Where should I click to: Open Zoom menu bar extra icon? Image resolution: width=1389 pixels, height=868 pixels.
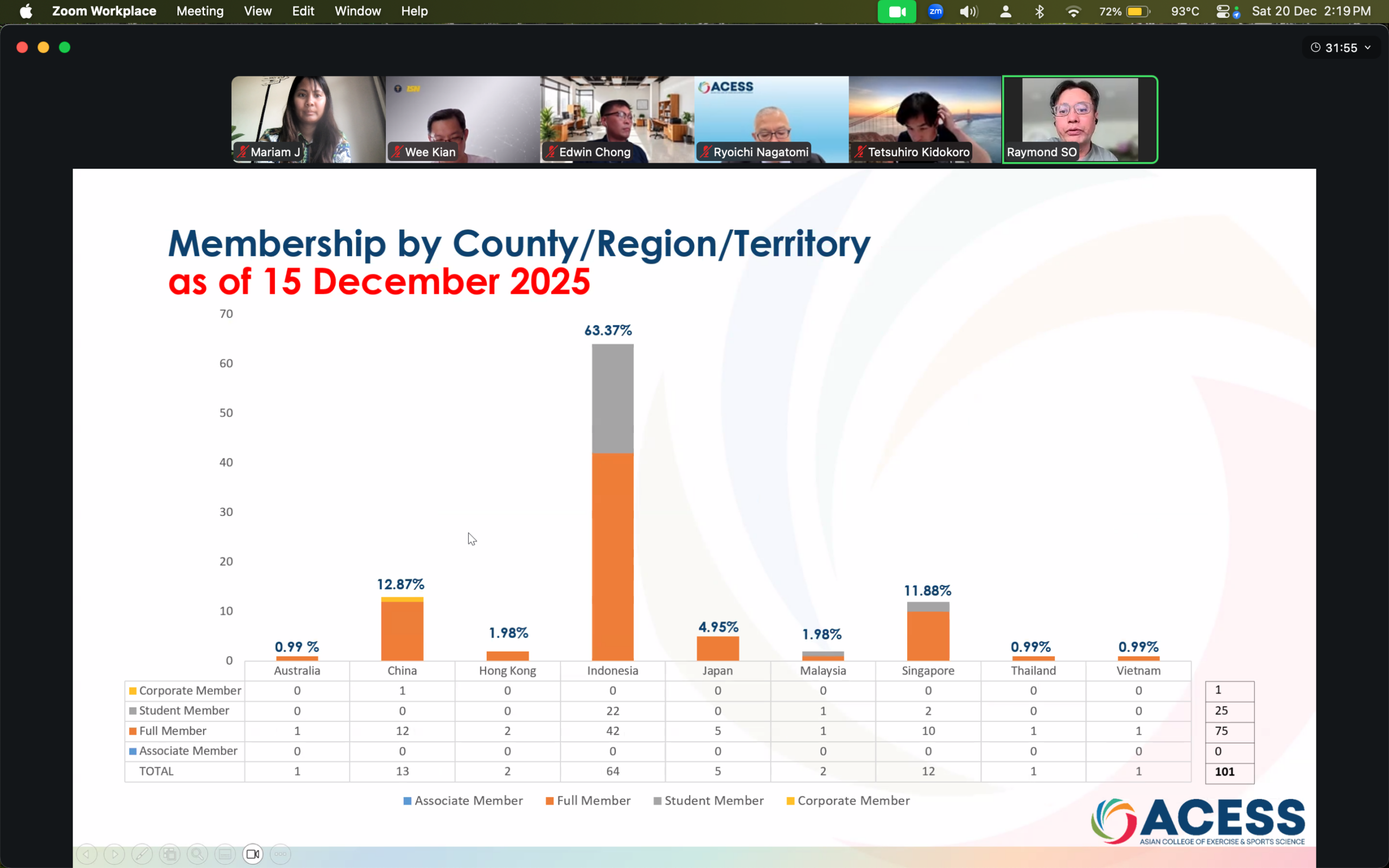click(x=935, y=11)
